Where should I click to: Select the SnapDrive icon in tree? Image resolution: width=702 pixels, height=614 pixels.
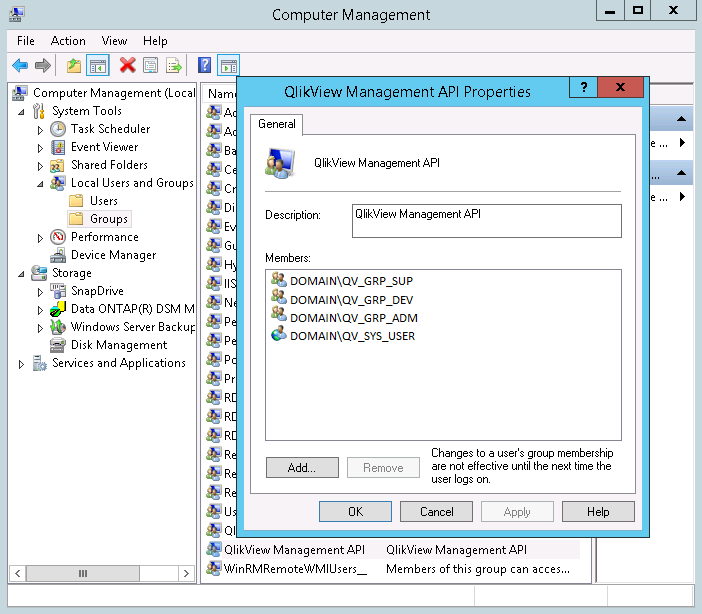point(58,291)
